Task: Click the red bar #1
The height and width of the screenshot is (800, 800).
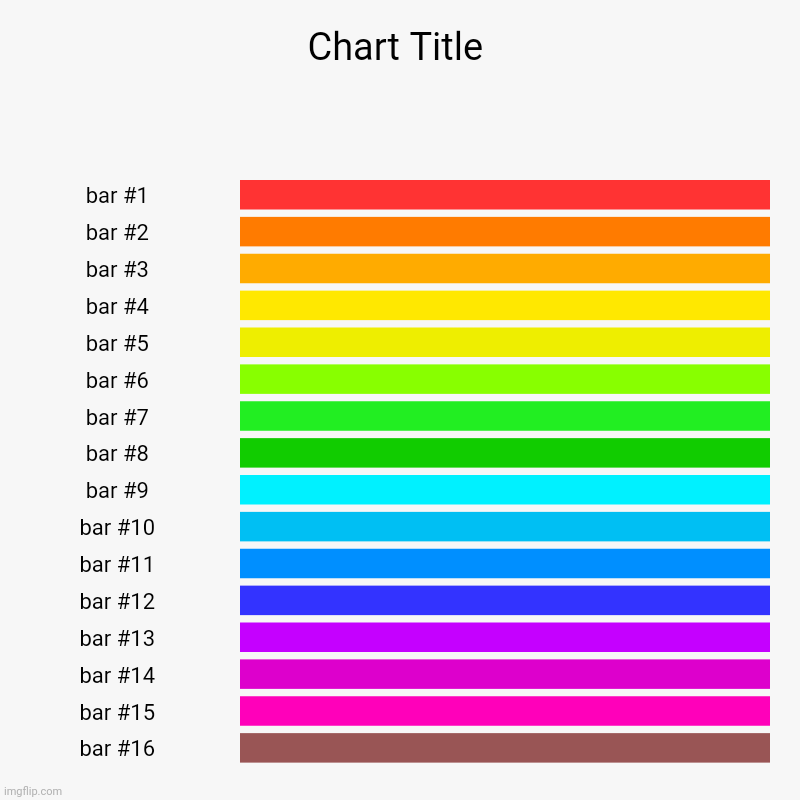Action: (x=504, y=195)
